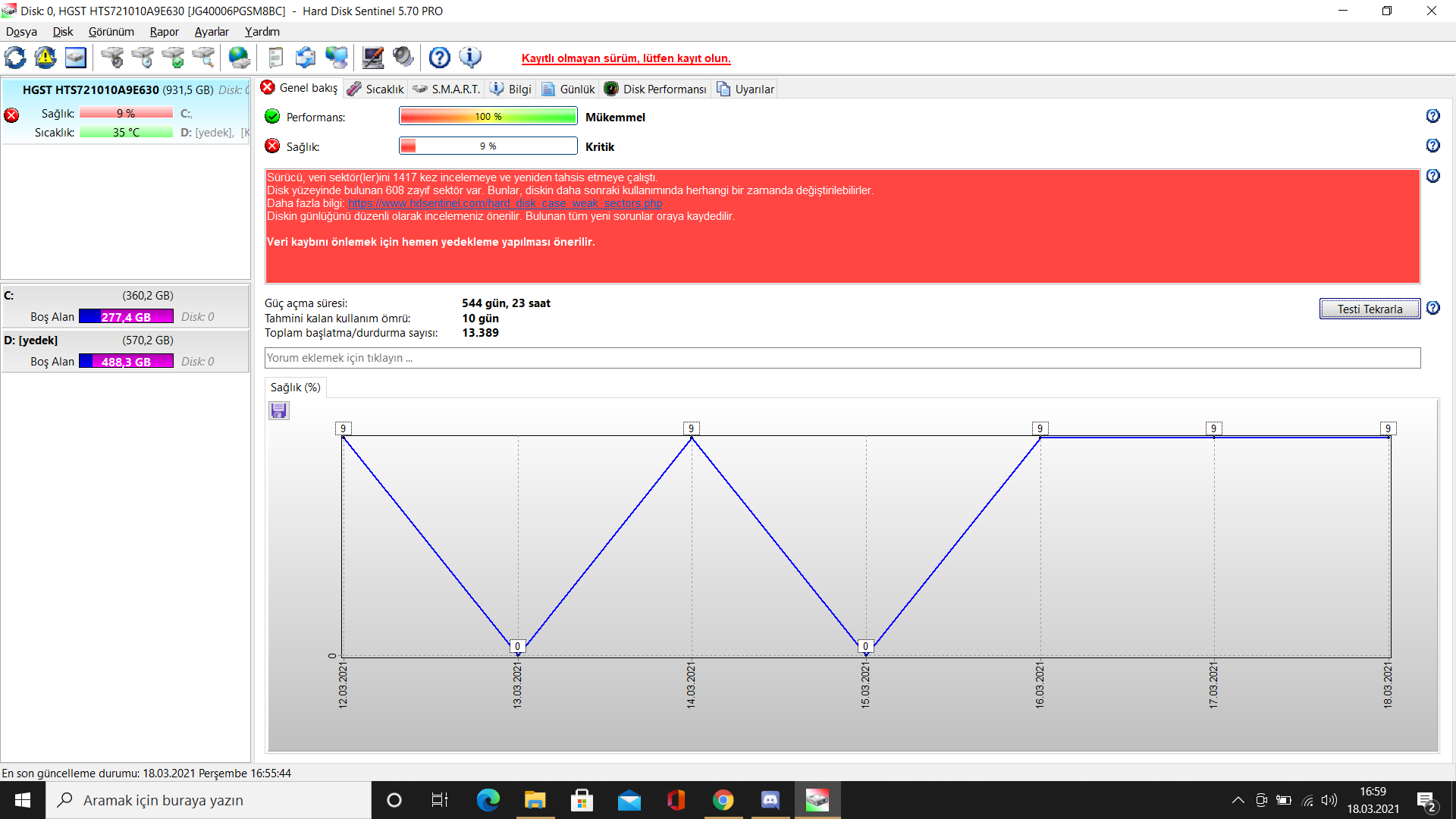Click the refresh toolbar icon
1456x819 pixels.
(x=15, y=58)
